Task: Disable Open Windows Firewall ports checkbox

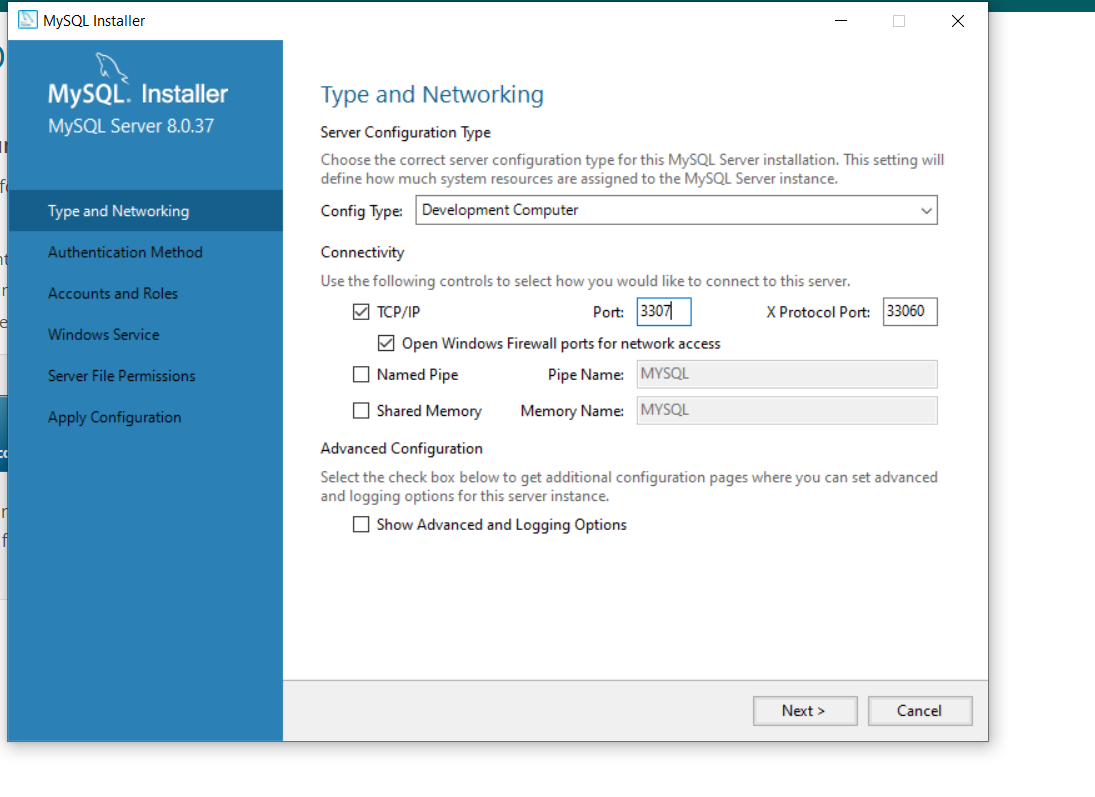Action: pyautogui.click(x=386, y=343)
